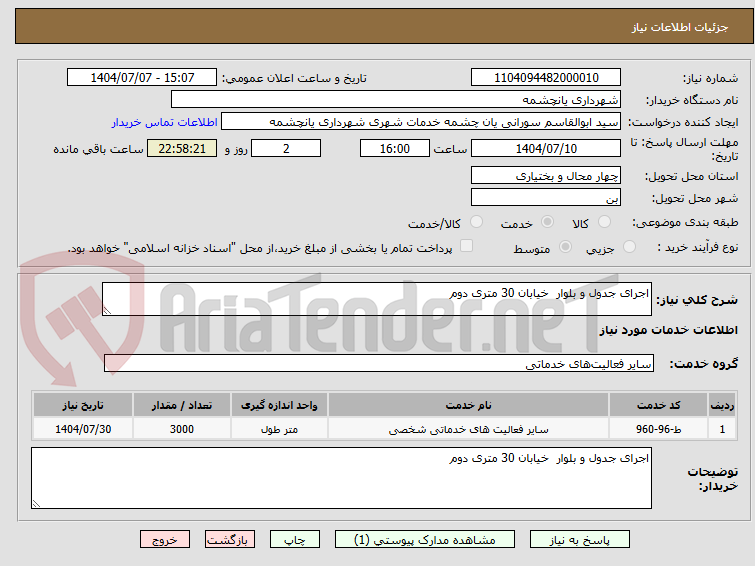755x566 pixels.
Task: Click the ردیف column header
Action: click(x=722, y=405)
